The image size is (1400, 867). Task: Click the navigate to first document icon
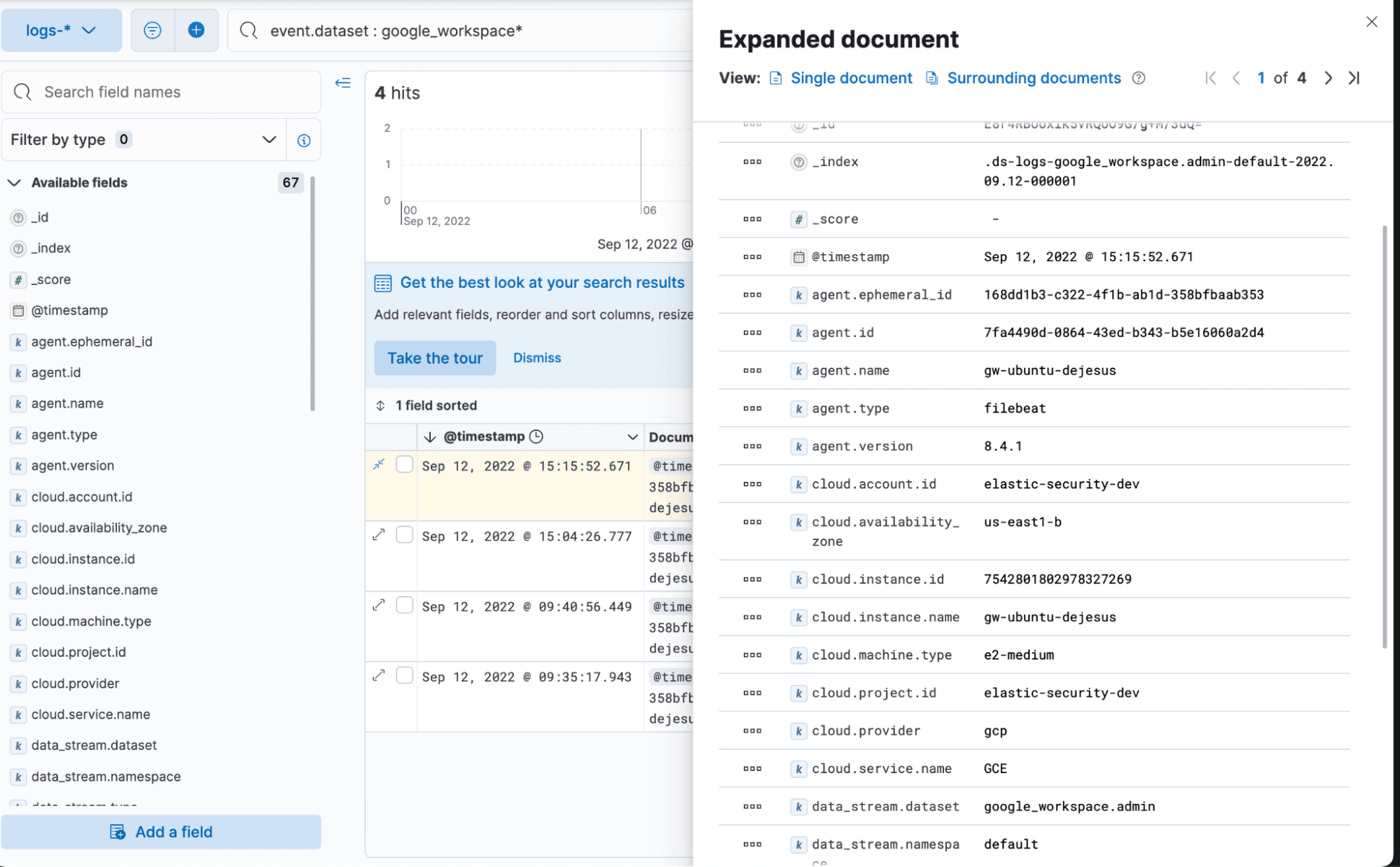coord(1209,78)
